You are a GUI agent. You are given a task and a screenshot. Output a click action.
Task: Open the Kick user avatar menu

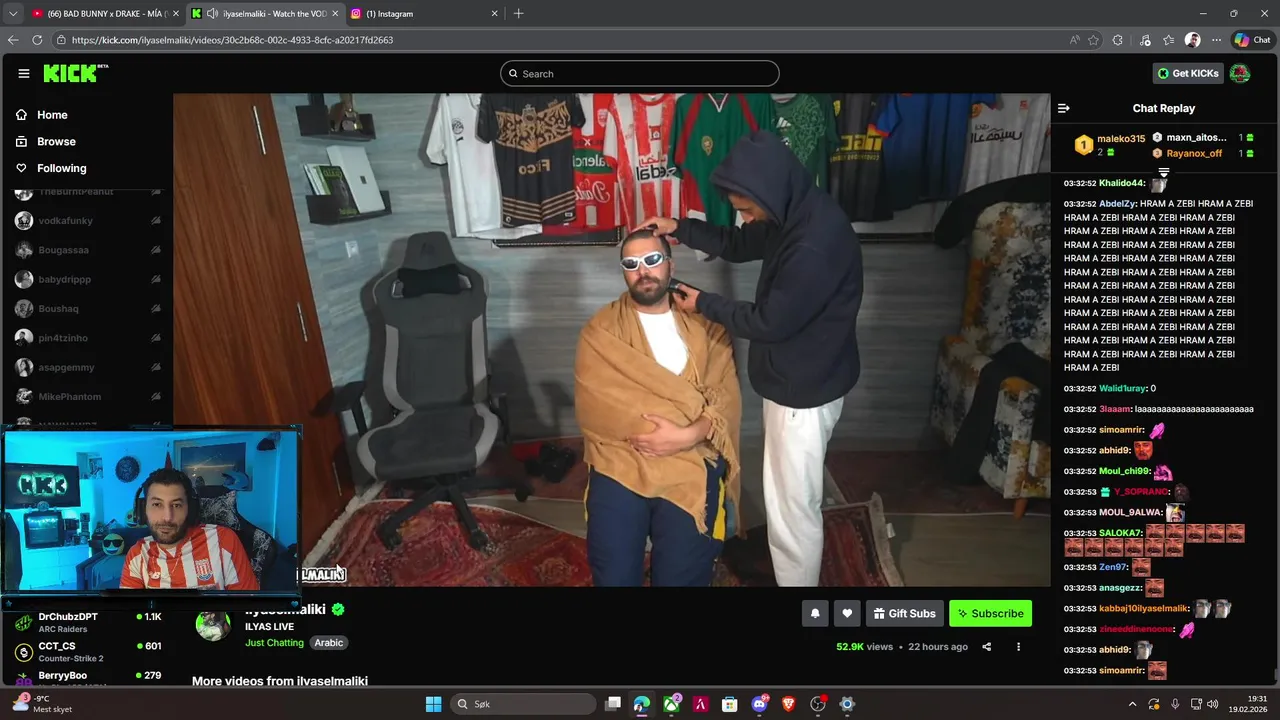(x=1239, y=73)
